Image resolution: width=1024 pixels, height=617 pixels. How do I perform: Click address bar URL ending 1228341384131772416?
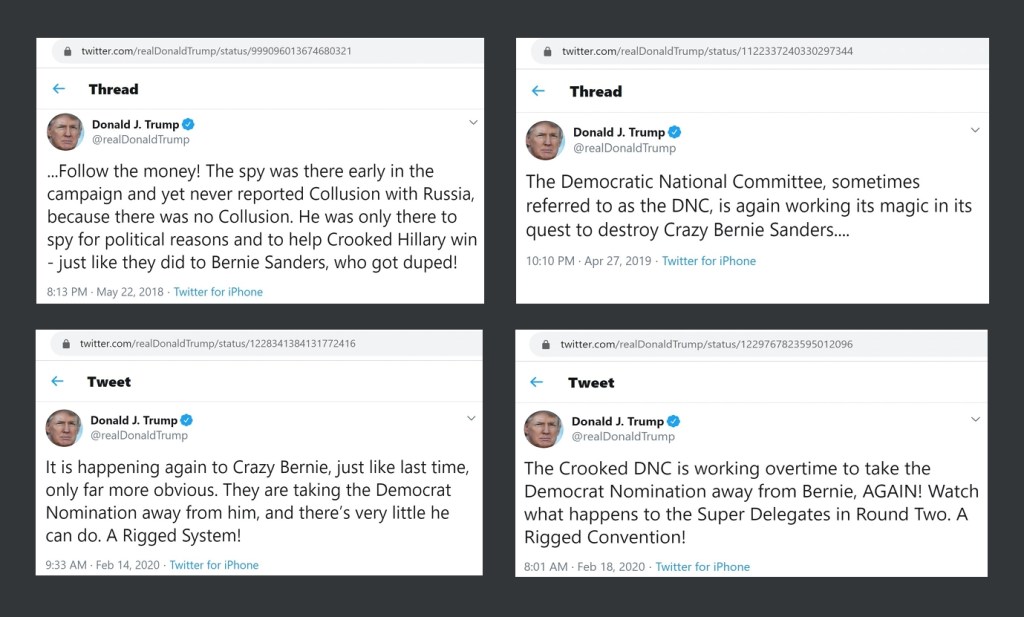click(x=218, y=344)
